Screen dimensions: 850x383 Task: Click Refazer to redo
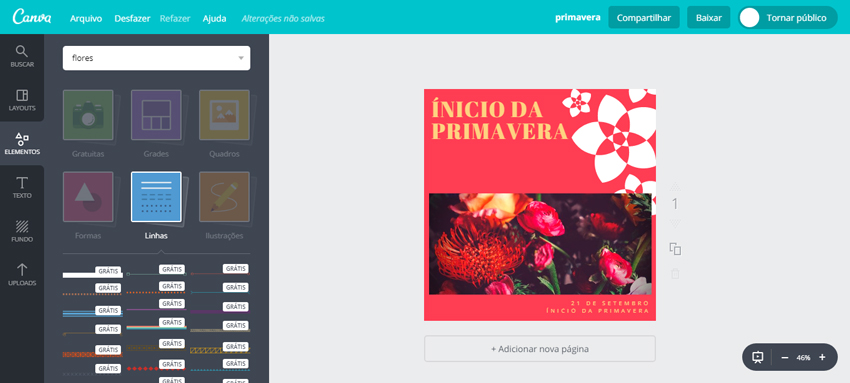coord(175,18)
